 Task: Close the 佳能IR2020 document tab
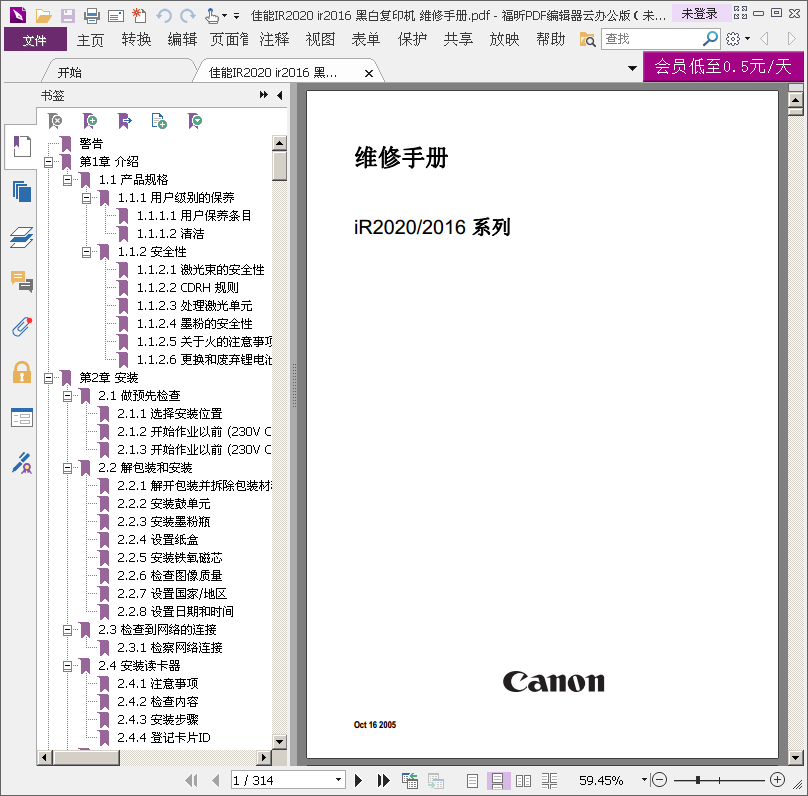click(x=369, y=73)
